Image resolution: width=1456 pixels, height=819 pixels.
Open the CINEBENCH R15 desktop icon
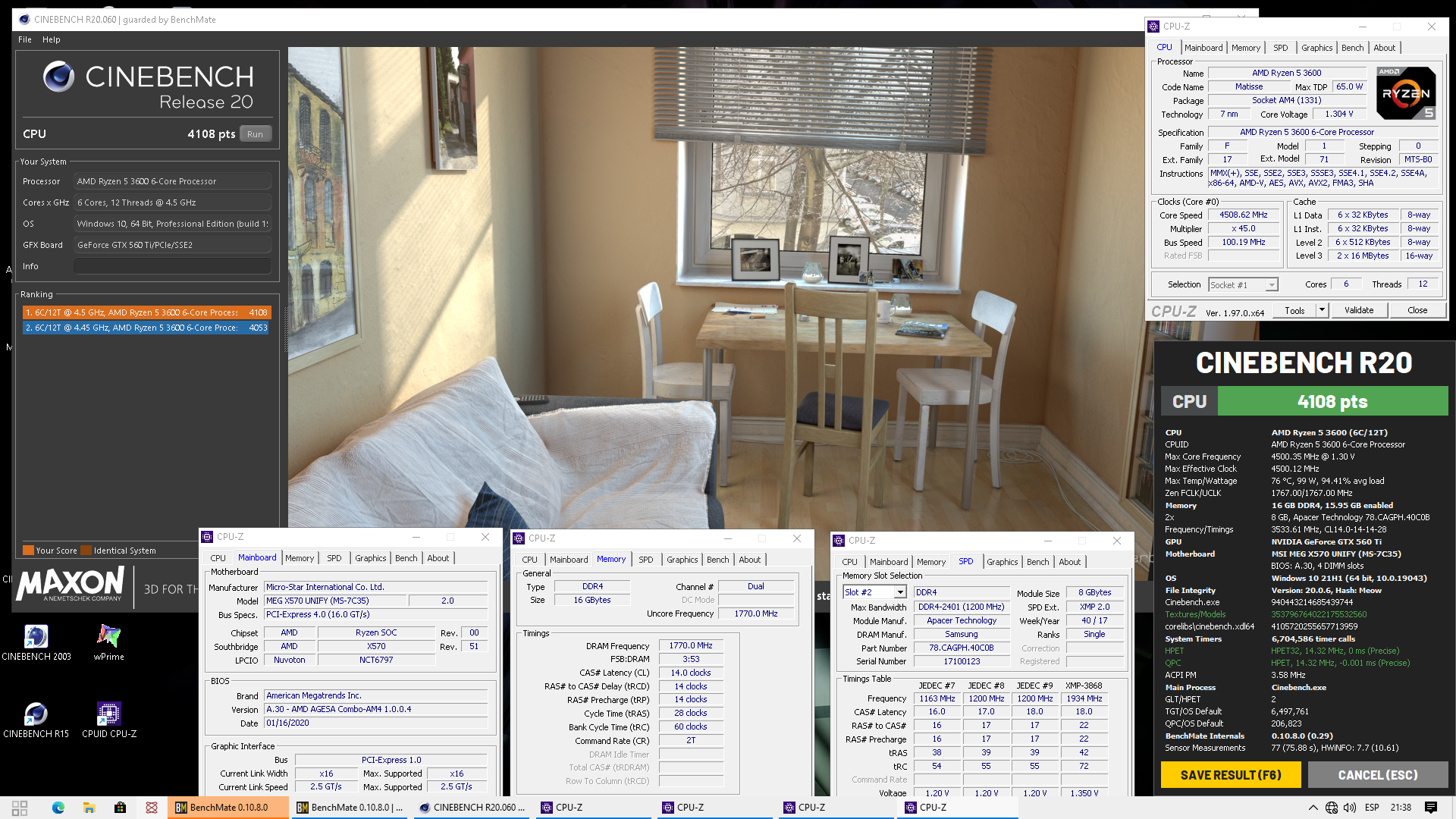36,719
